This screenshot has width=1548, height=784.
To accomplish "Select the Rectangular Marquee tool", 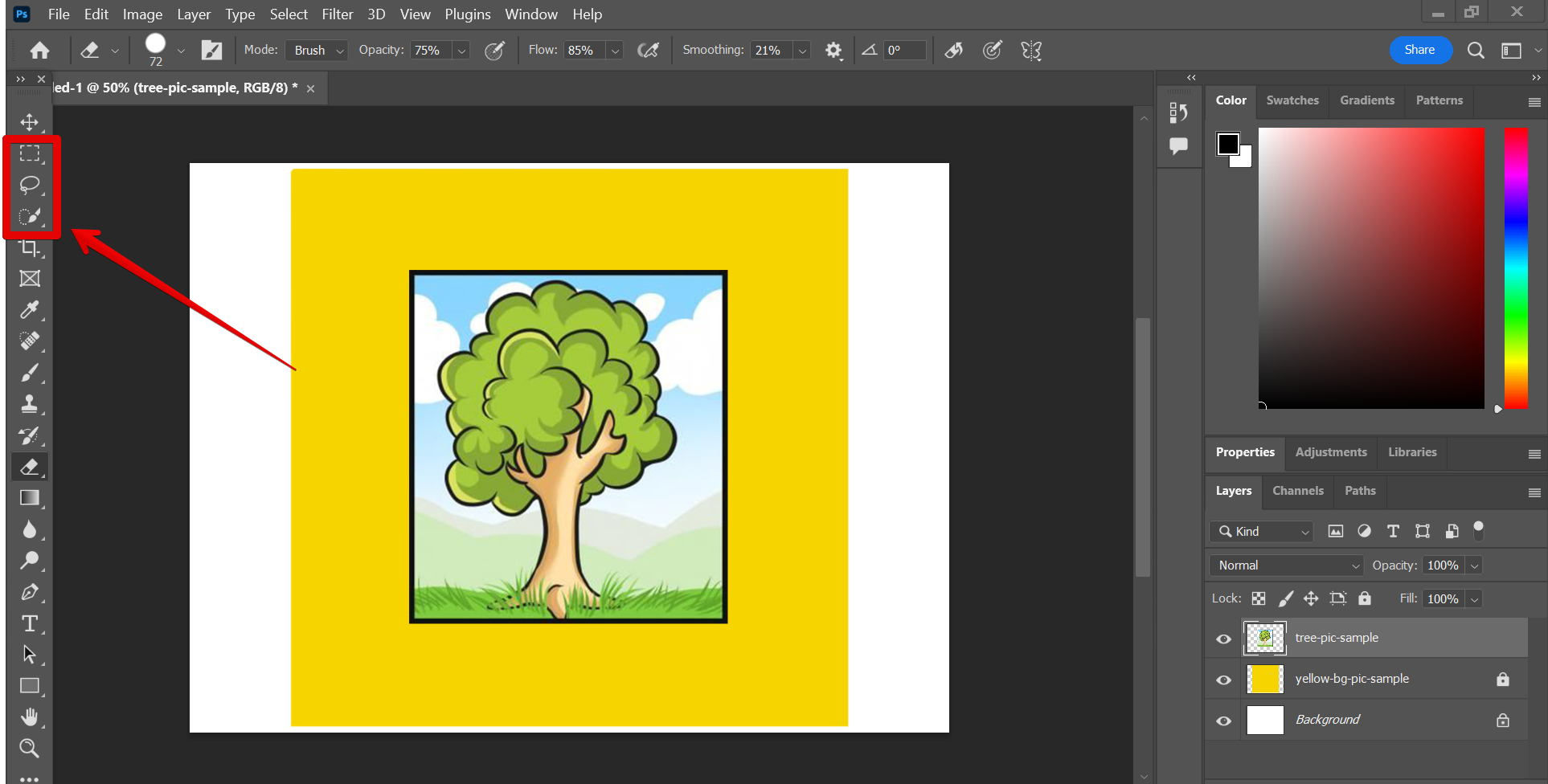I will (30, 153).
